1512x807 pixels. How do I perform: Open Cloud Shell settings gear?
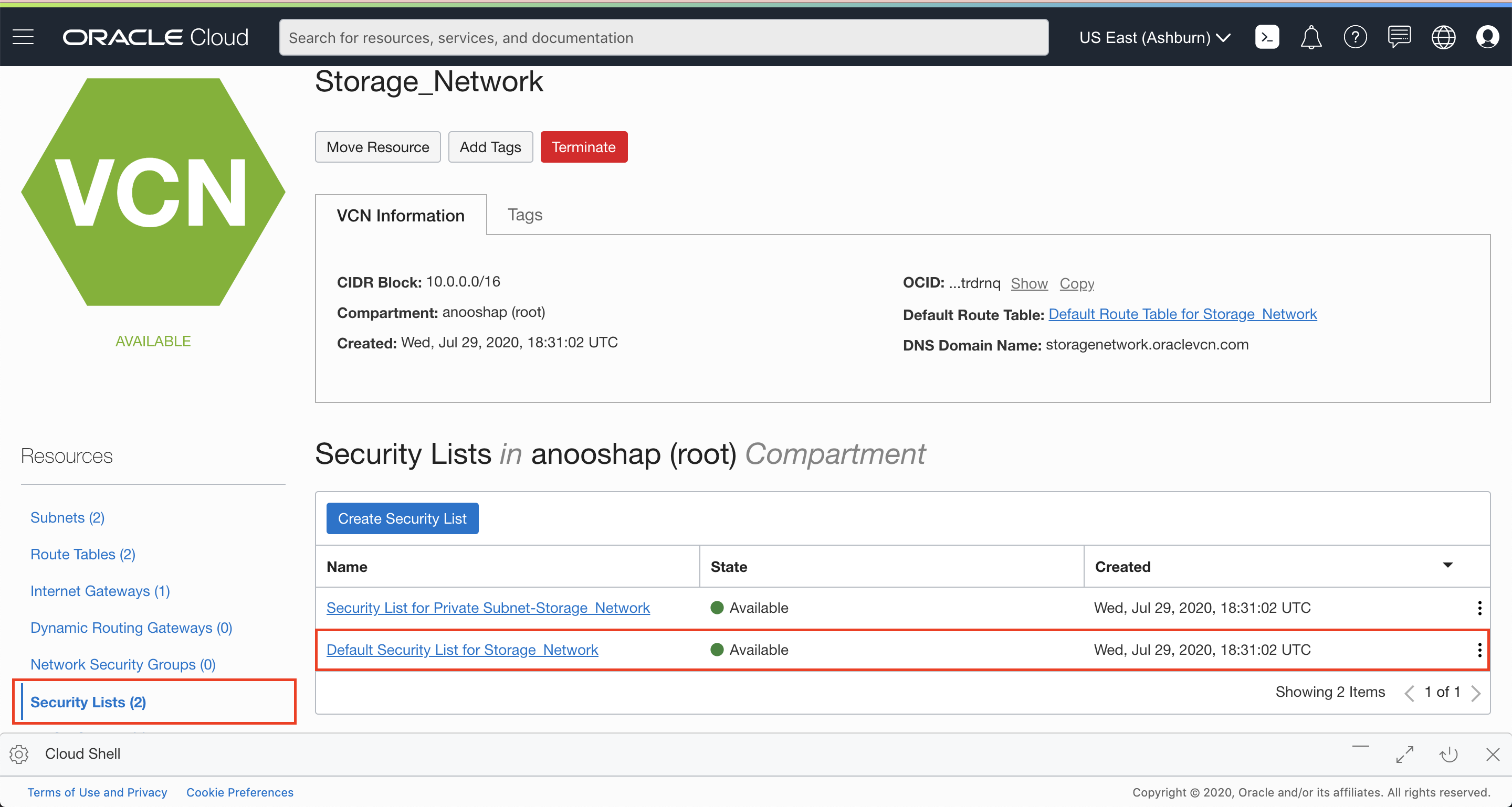click(x=19, y=753)
